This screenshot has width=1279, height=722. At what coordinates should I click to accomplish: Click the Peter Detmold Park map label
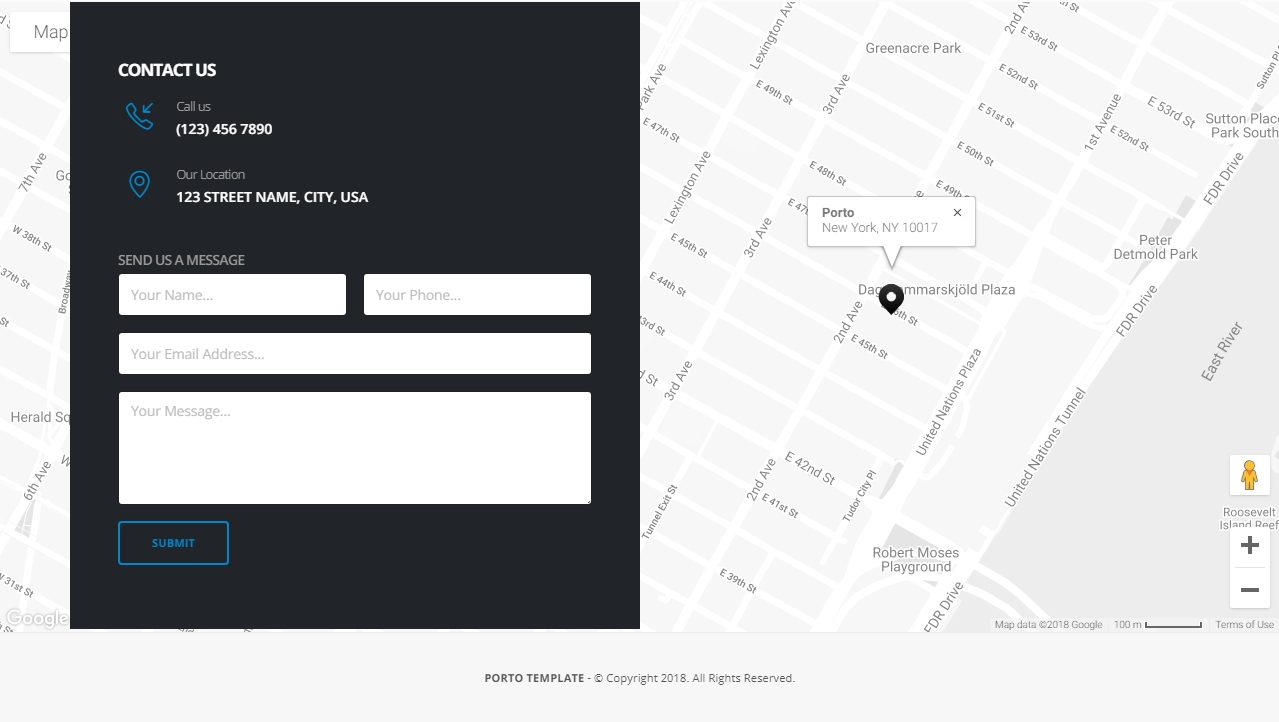tap(1155, 247)
